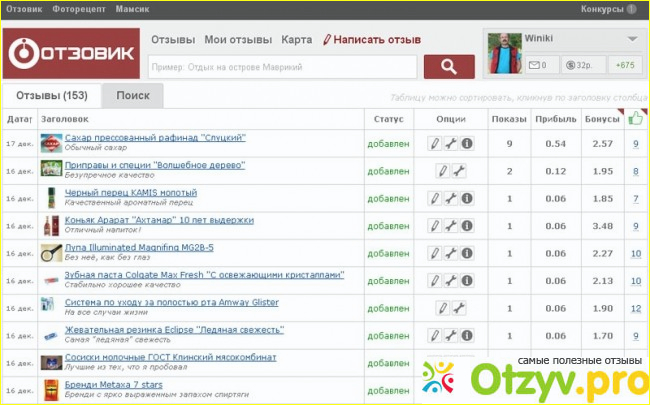Sort table by Прибыль column header
This screenshot has height=405, width=650.
point(555,118)
